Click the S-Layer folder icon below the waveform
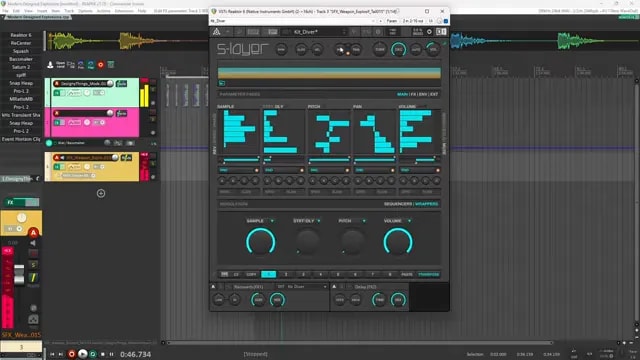The width and height of the screenshot is (640, 360). 222,83
